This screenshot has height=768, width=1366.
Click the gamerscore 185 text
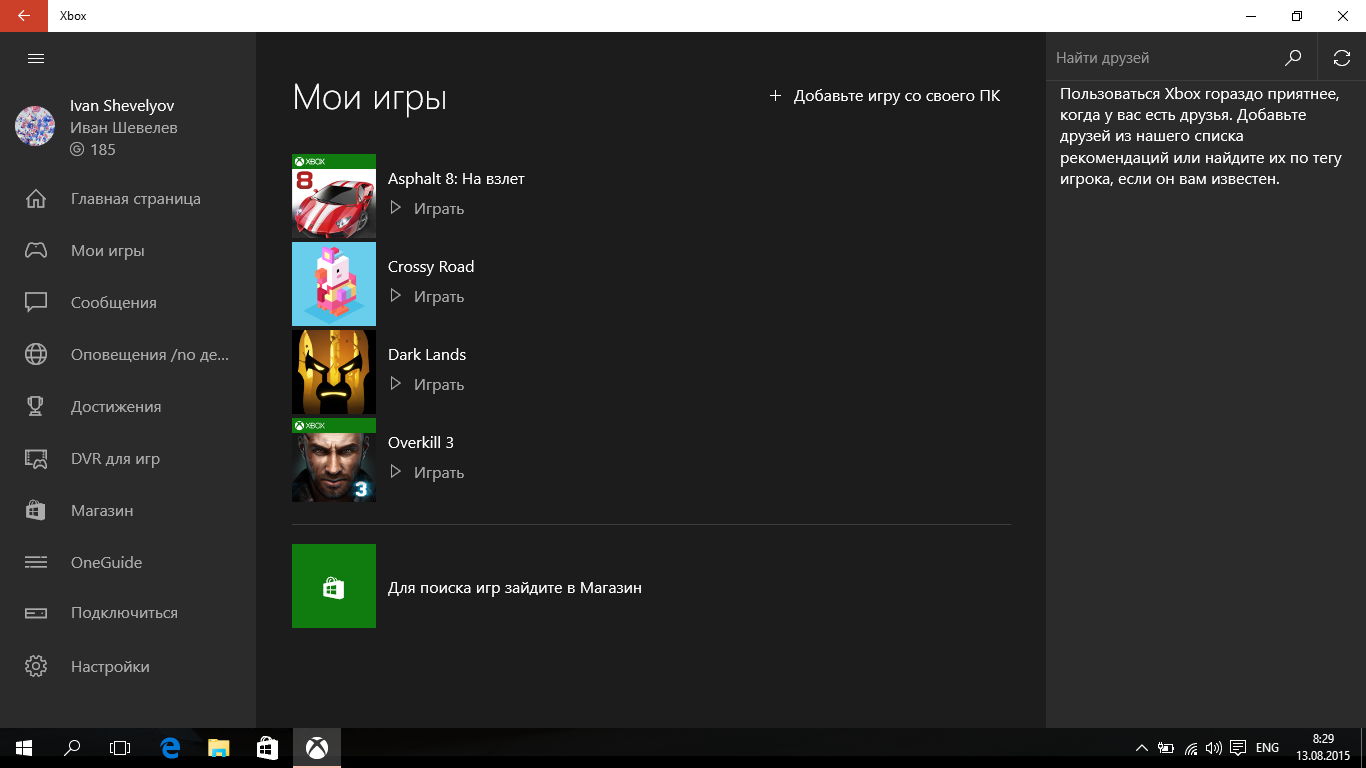103,150
